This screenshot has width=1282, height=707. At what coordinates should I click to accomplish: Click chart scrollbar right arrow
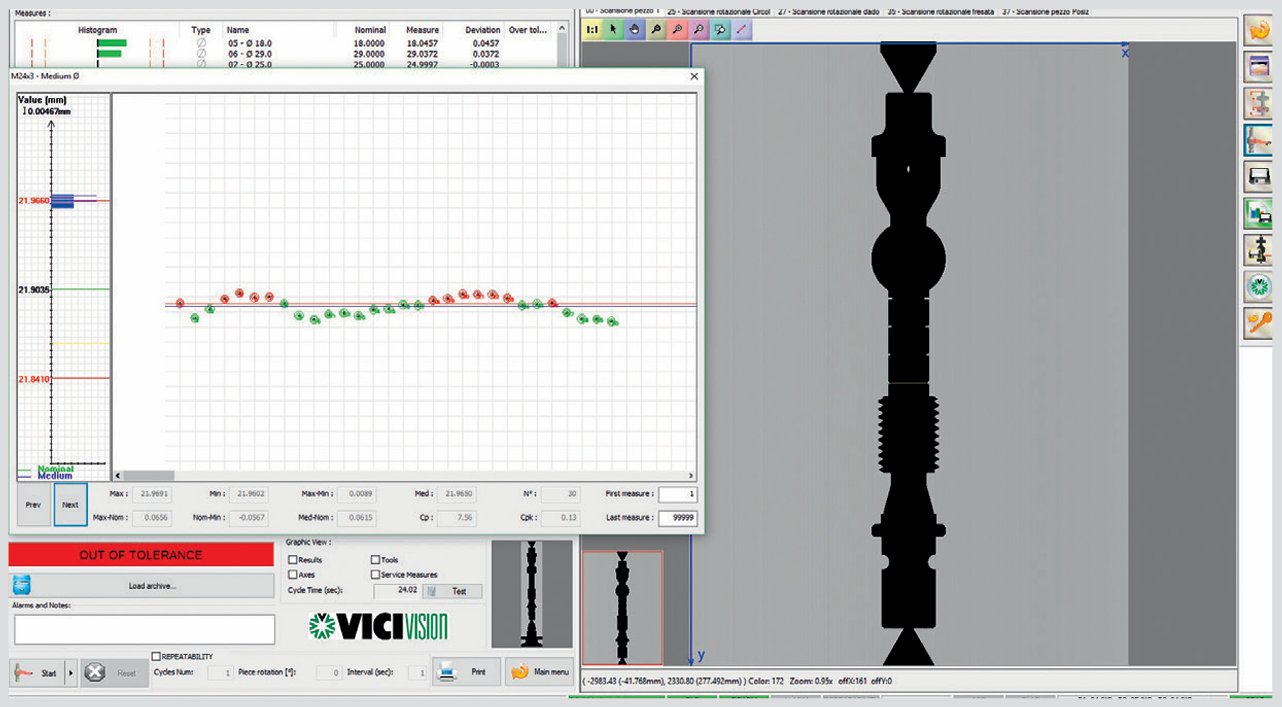[x=691, y=476]
